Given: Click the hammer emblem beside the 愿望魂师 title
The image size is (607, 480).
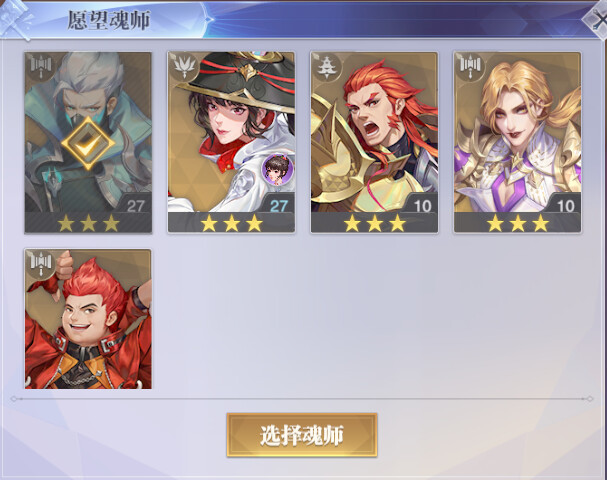Looking at the screenshot, I should tap(17, 20).
